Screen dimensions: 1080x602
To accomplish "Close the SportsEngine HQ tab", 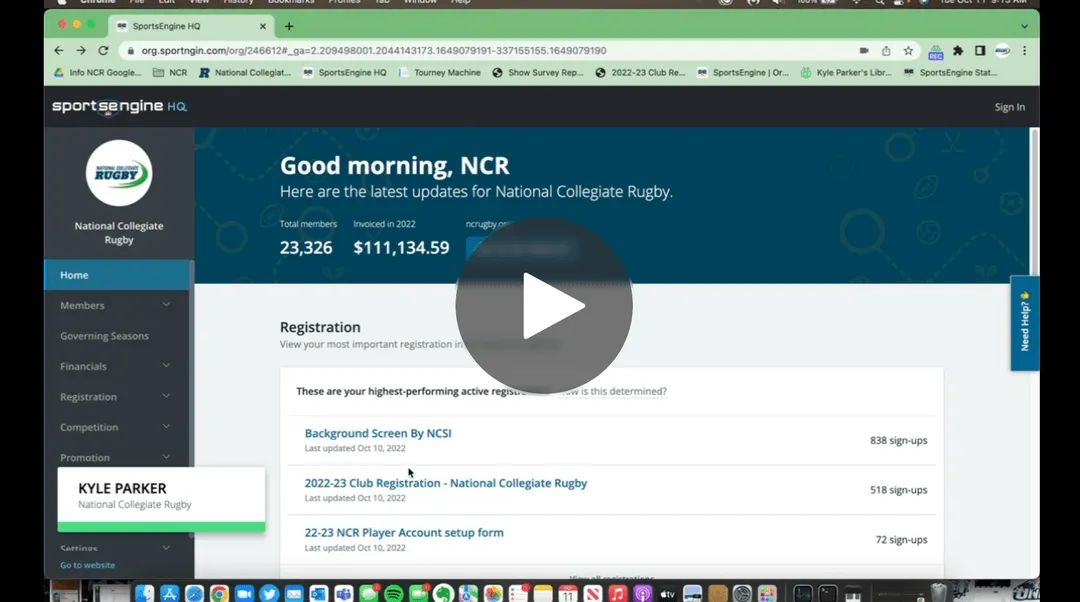I will 262,26.
